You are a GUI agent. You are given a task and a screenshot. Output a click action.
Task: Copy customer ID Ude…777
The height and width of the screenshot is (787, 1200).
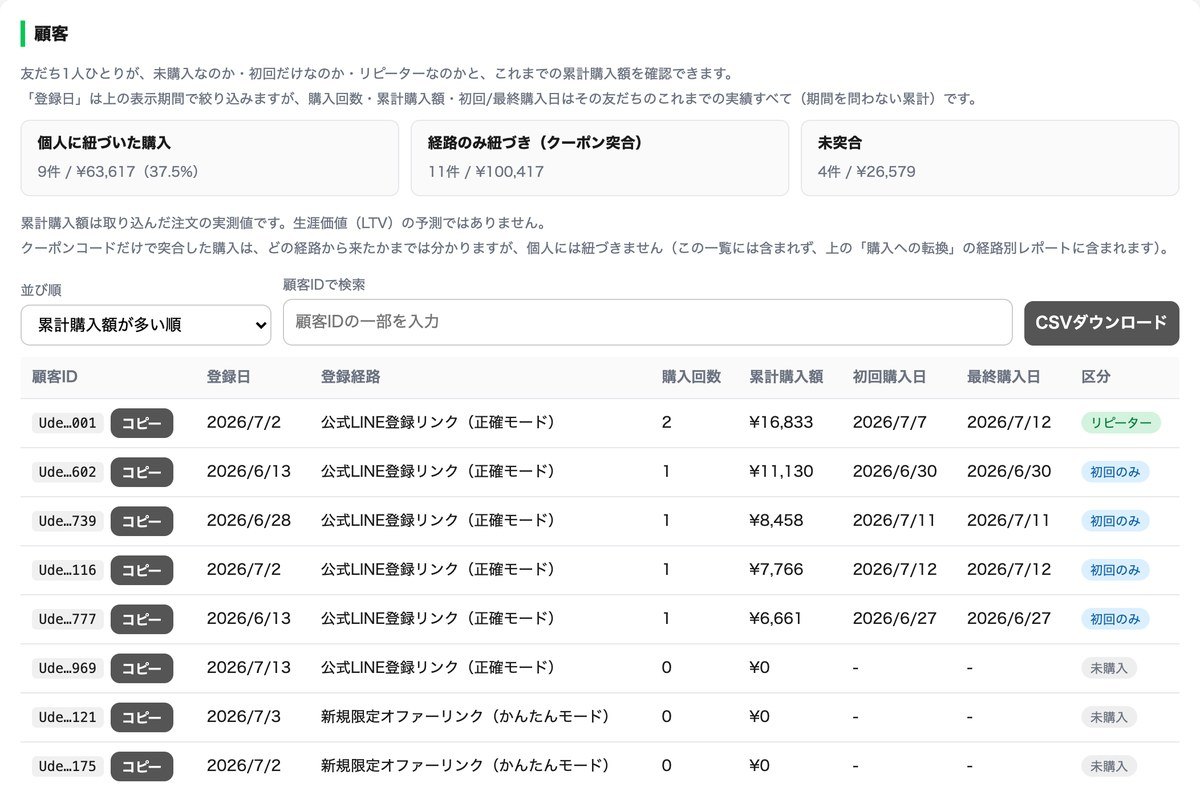click(x=142, y=619)
